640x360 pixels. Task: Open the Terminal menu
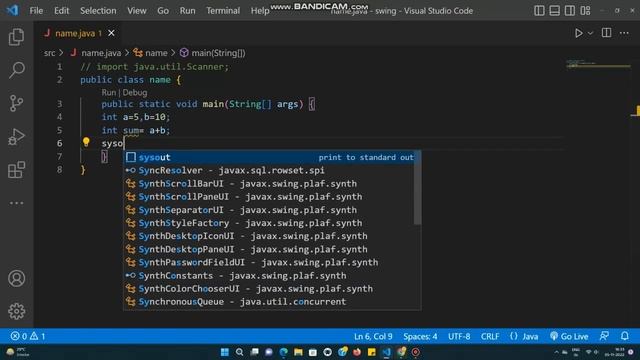click(x=223, y=11)
